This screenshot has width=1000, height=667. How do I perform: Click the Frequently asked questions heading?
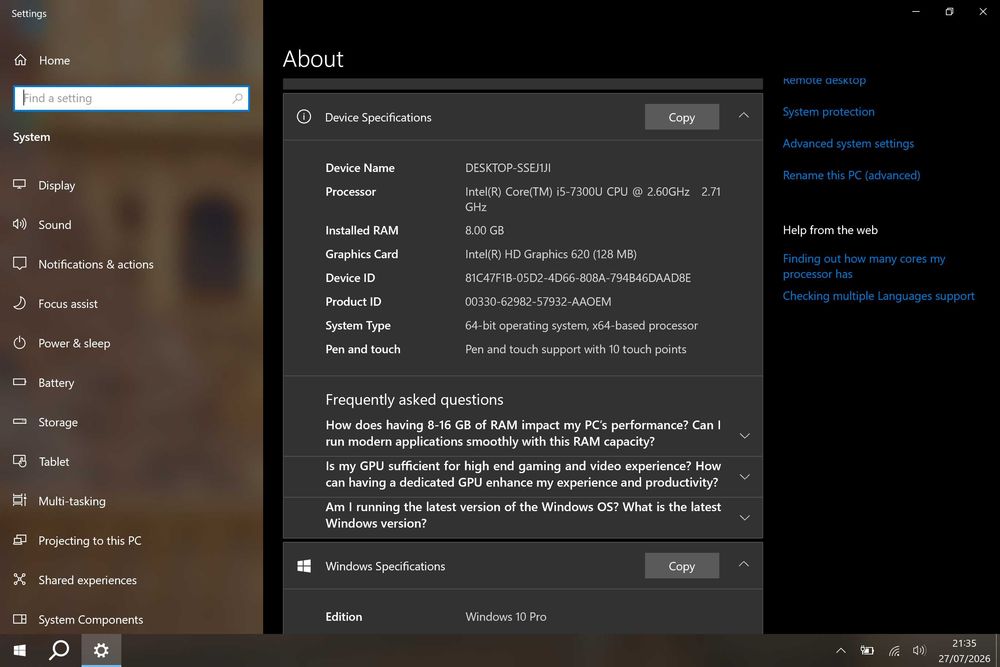click(414, 400)
